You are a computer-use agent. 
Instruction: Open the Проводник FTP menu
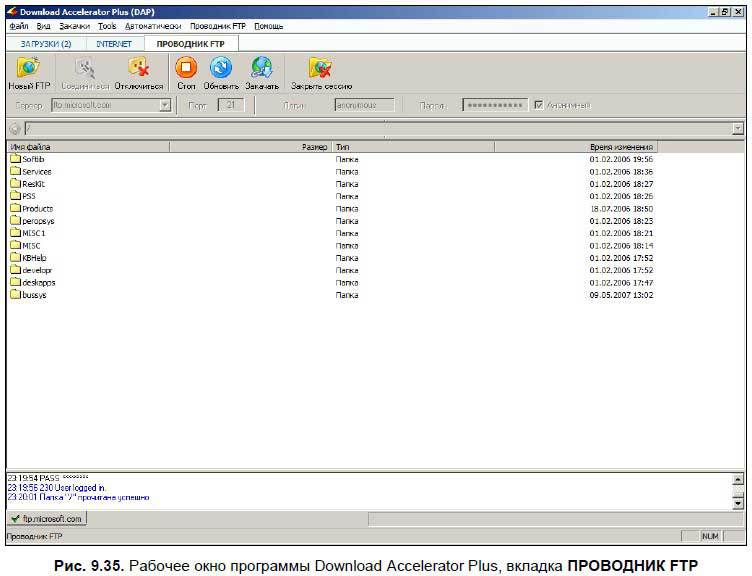(218, 26)
